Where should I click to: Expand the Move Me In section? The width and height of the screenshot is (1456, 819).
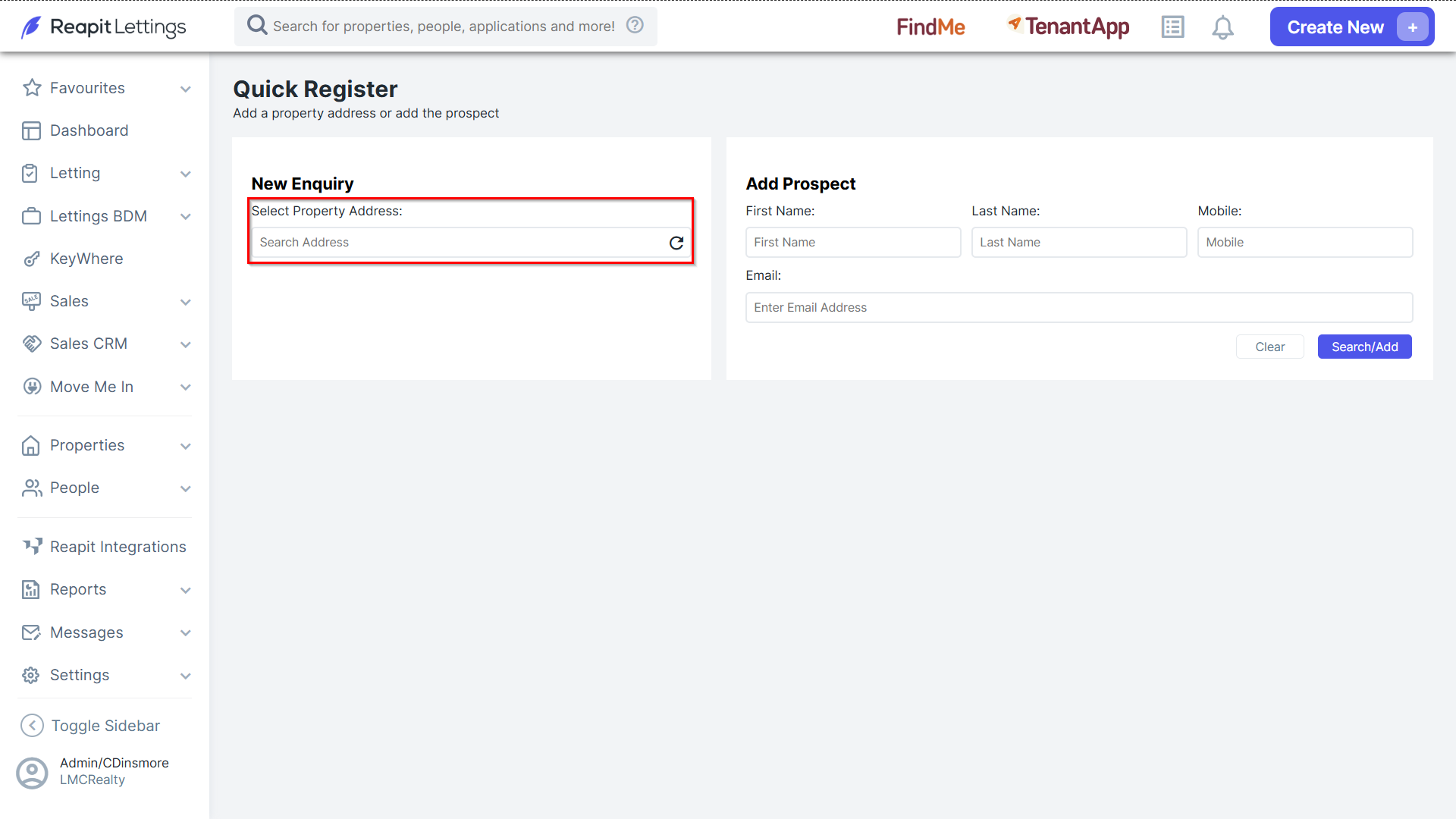coord(186,388)
